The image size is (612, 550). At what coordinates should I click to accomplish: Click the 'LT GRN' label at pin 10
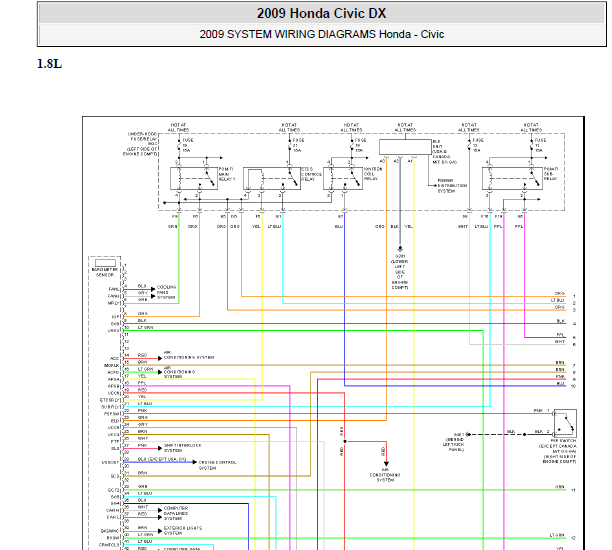tap(145, 328)
